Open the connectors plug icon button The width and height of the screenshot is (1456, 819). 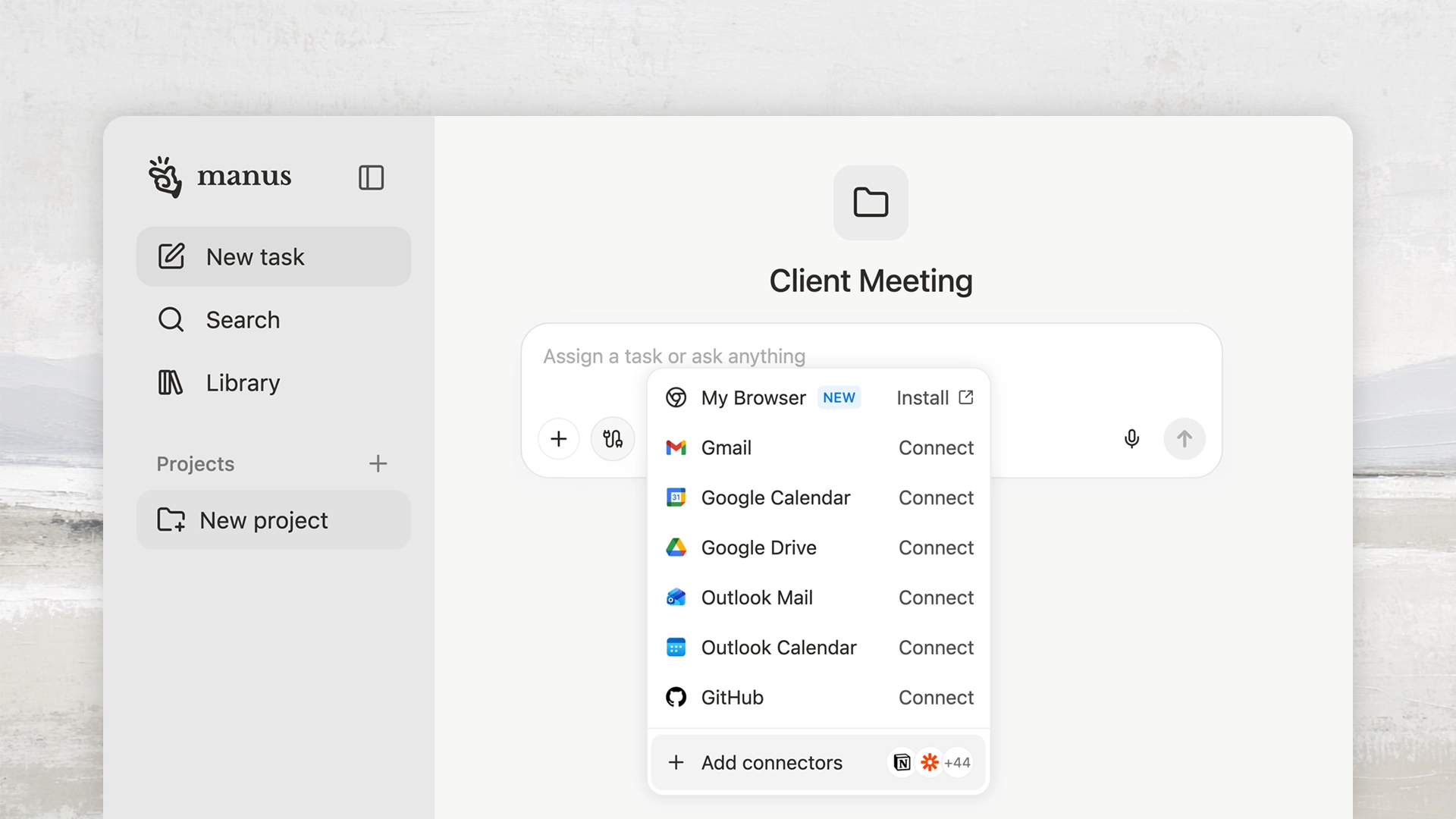tap(612, 438)
